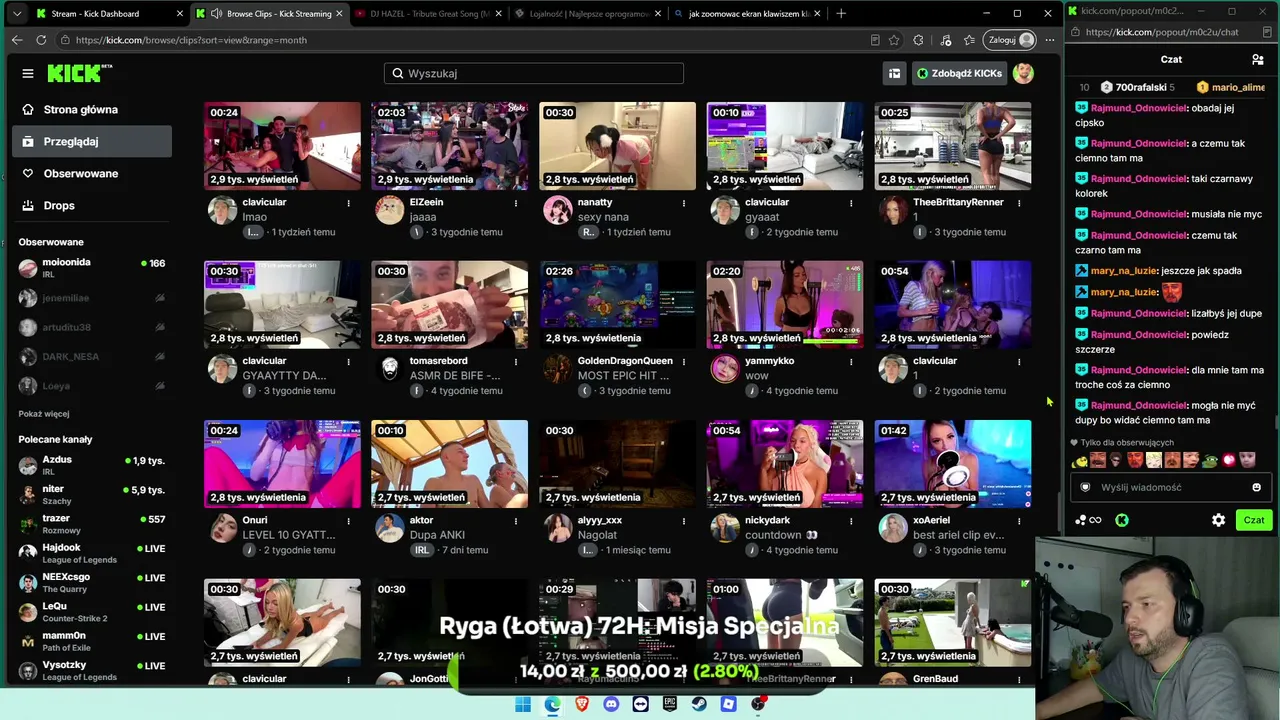Open the moioonida channel avatar
1280x720 pixels.
click(x=28, y=268)
